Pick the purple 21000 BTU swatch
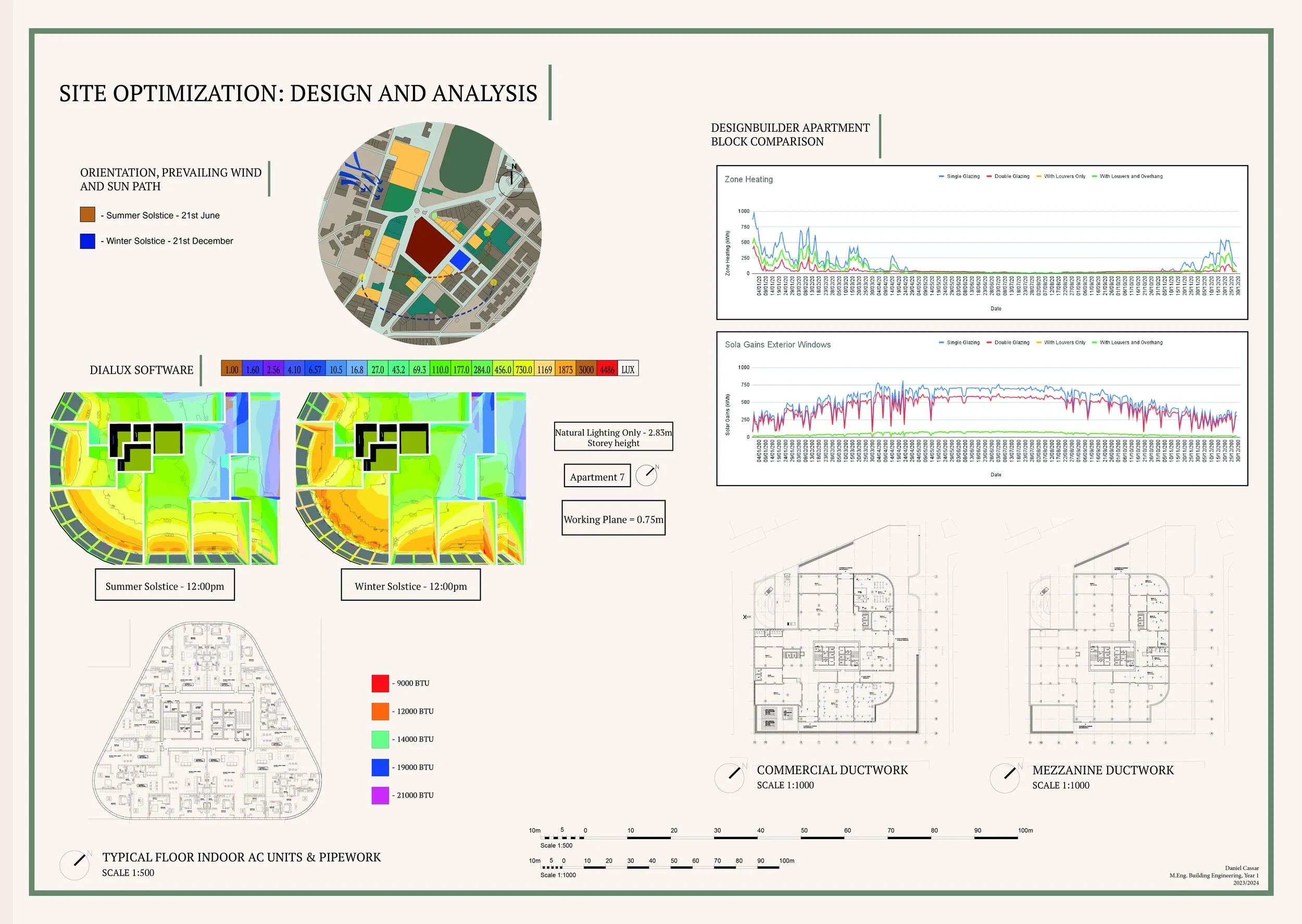Image resolution: width=1302 pixels, height=924 pixels. tap(380, 795)
